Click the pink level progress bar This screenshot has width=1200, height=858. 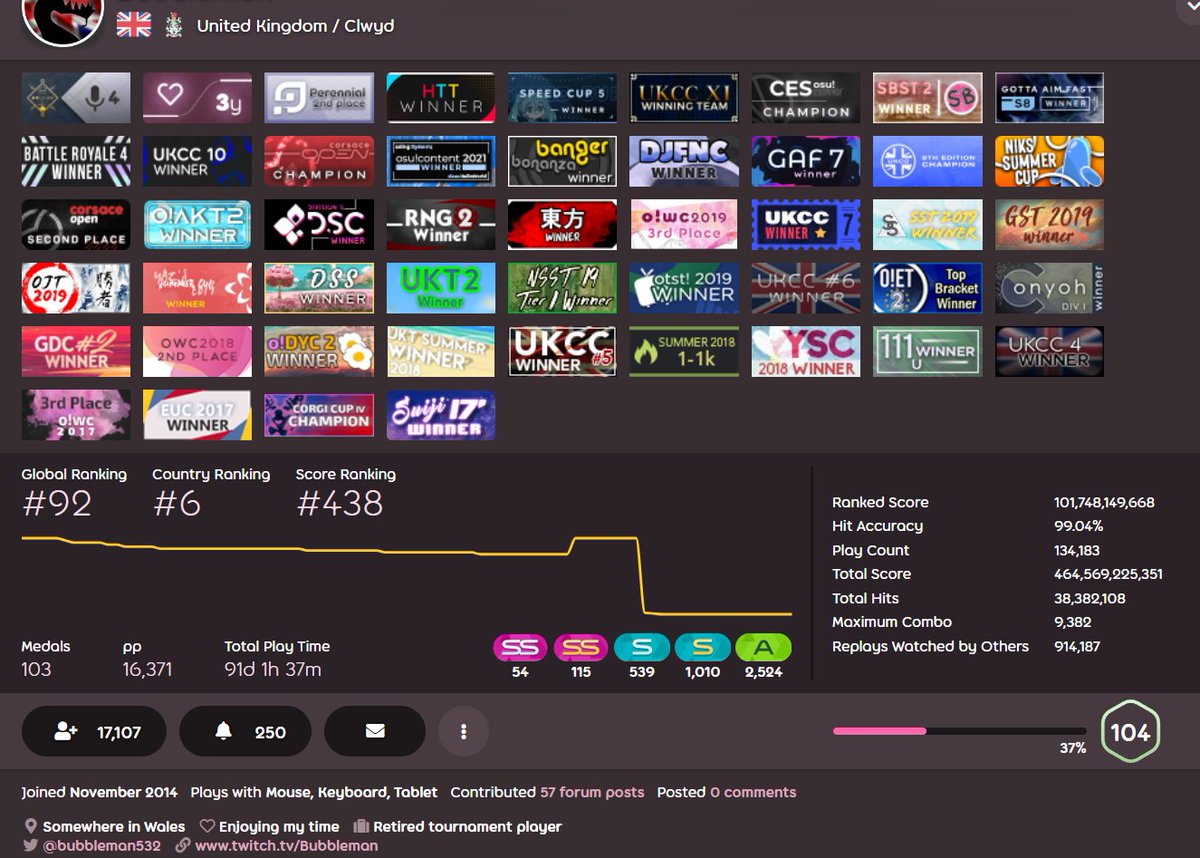click(959, 731)
